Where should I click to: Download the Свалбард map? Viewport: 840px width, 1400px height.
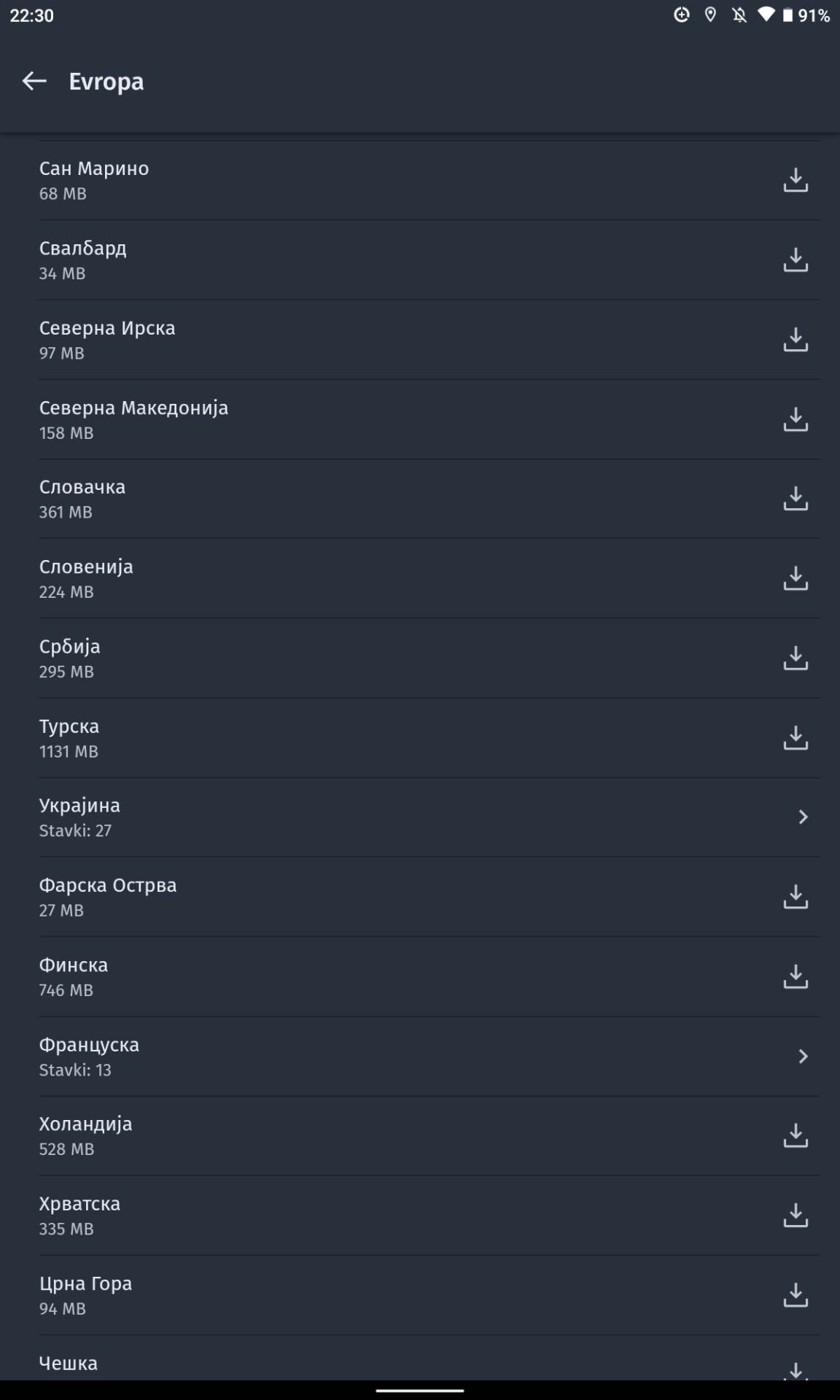795,260
